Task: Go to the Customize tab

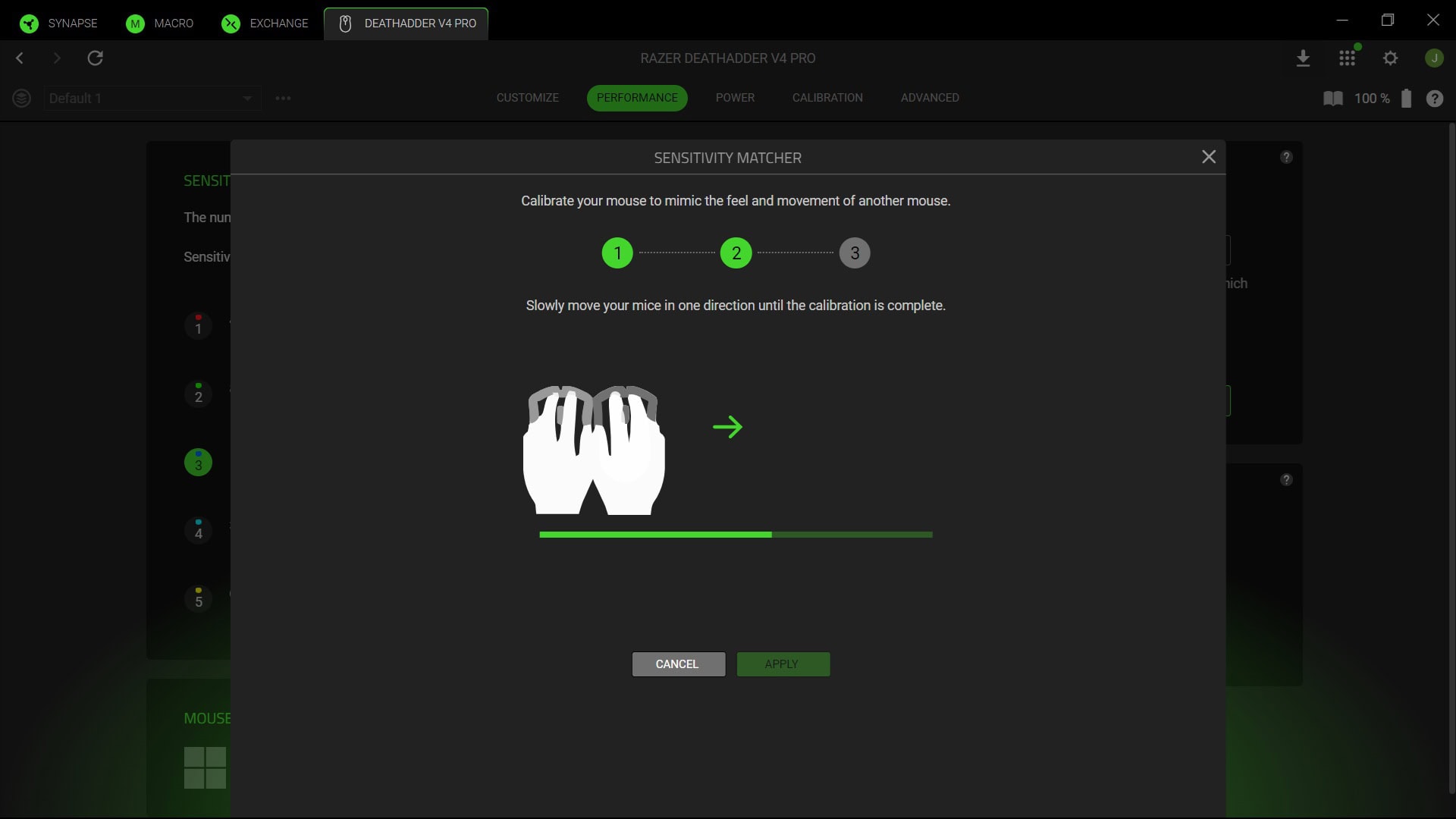Action: pyautogui.click(x=527, y=98)
